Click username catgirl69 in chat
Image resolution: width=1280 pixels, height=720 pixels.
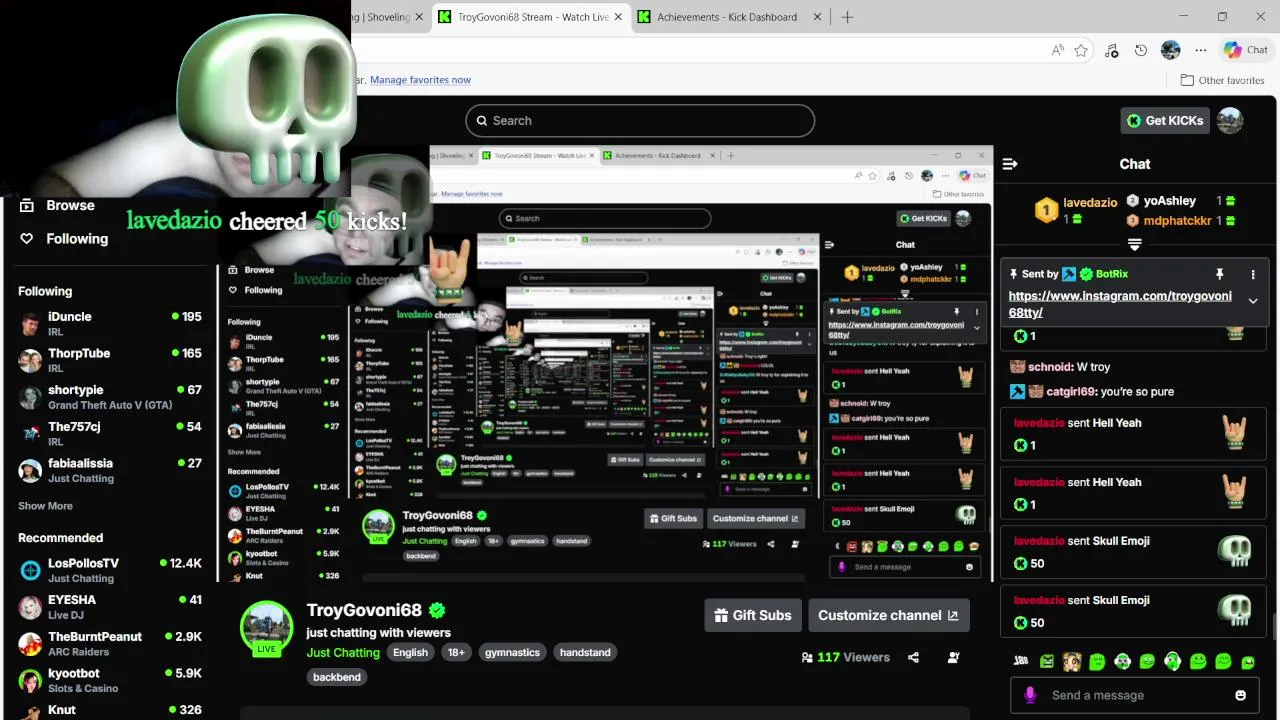[1071, 392]
